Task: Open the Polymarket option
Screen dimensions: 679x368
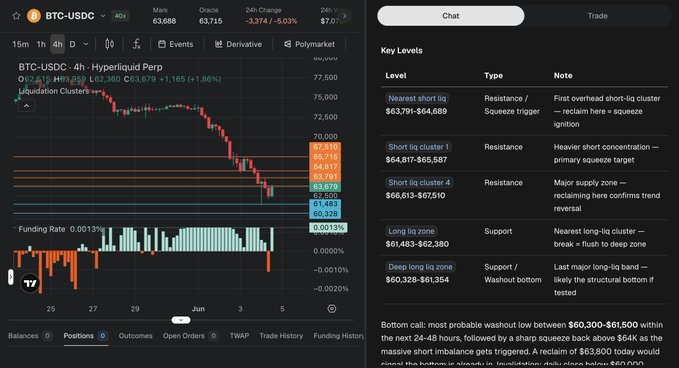Action: click(x=309, y=44)
